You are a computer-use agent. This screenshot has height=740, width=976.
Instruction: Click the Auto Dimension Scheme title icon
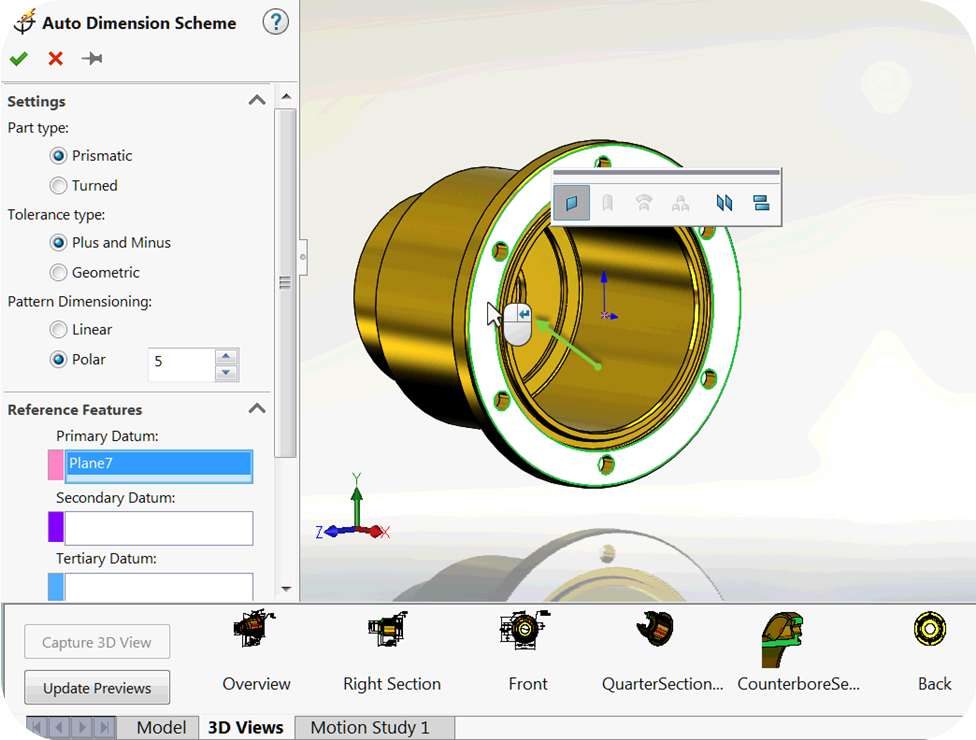point(24,22)
